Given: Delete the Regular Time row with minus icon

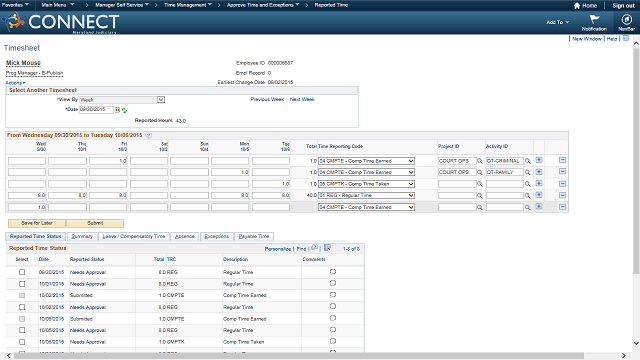Looking at the screenshot, I should point(562,196).
